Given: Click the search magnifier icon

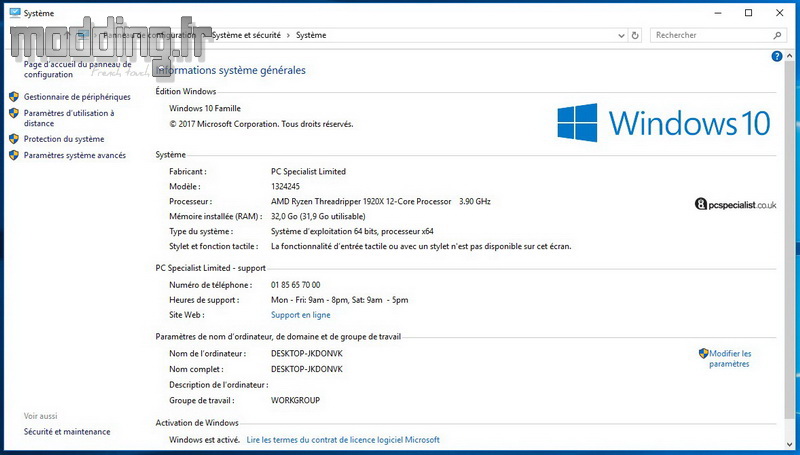Looking at the screenshot, I should [777, 35].
